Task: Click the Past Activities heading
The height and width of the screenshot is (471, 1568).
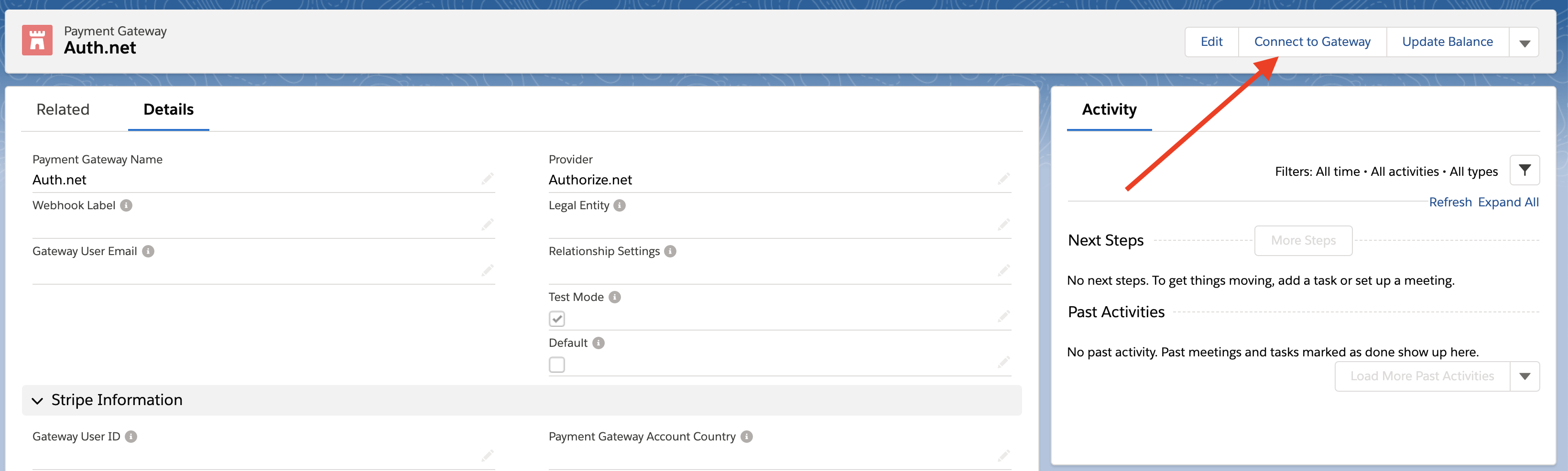Action: tap(1116, 312)
